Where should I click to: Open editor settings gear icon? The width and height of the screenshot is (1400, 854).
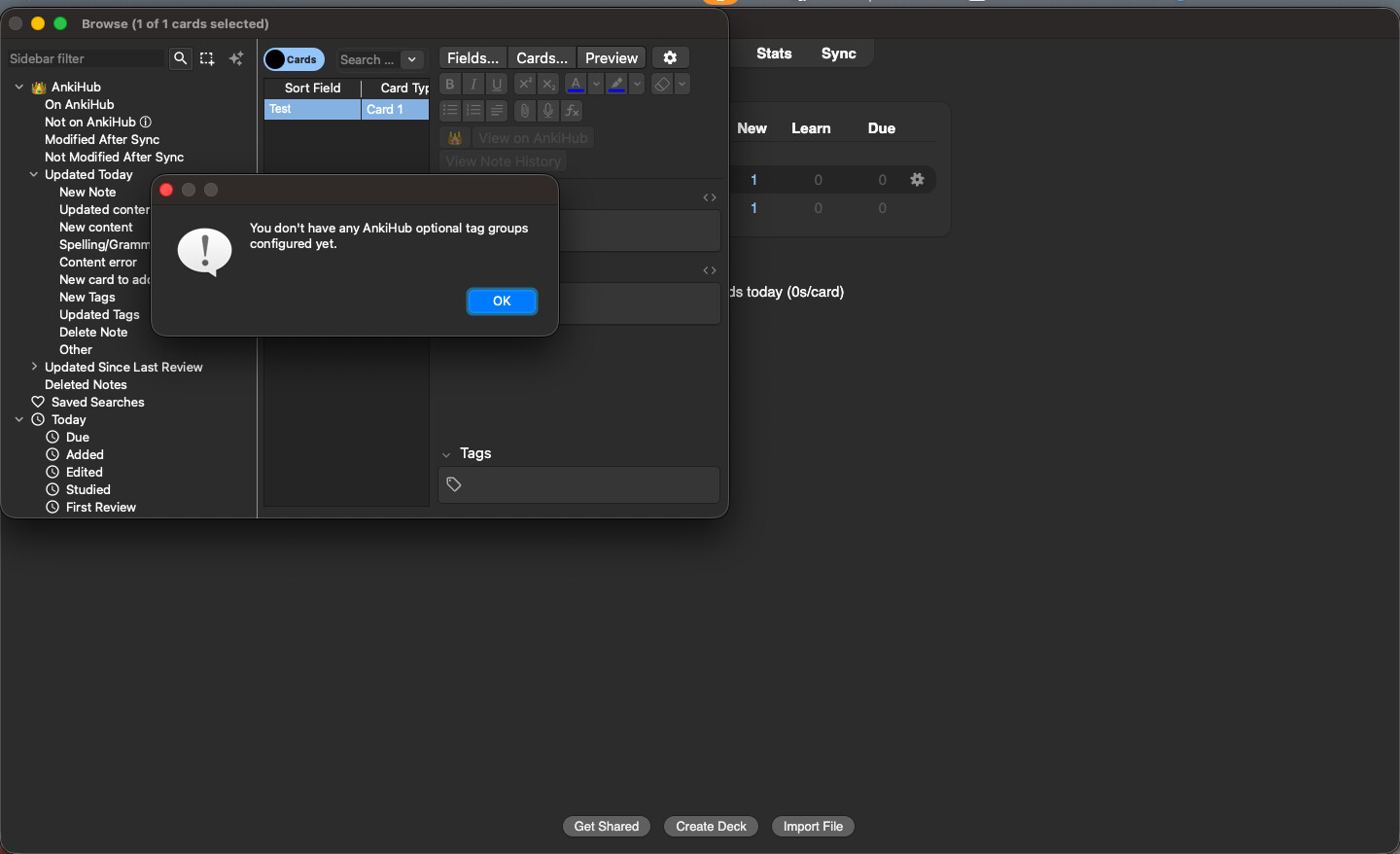(670, 58)
